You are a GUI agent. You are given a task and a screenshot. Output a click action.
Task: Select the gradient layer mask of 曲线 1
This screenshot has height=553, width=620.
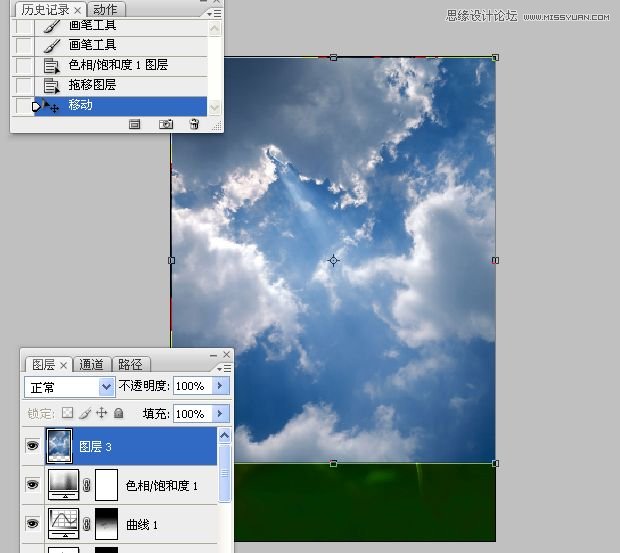106,524
